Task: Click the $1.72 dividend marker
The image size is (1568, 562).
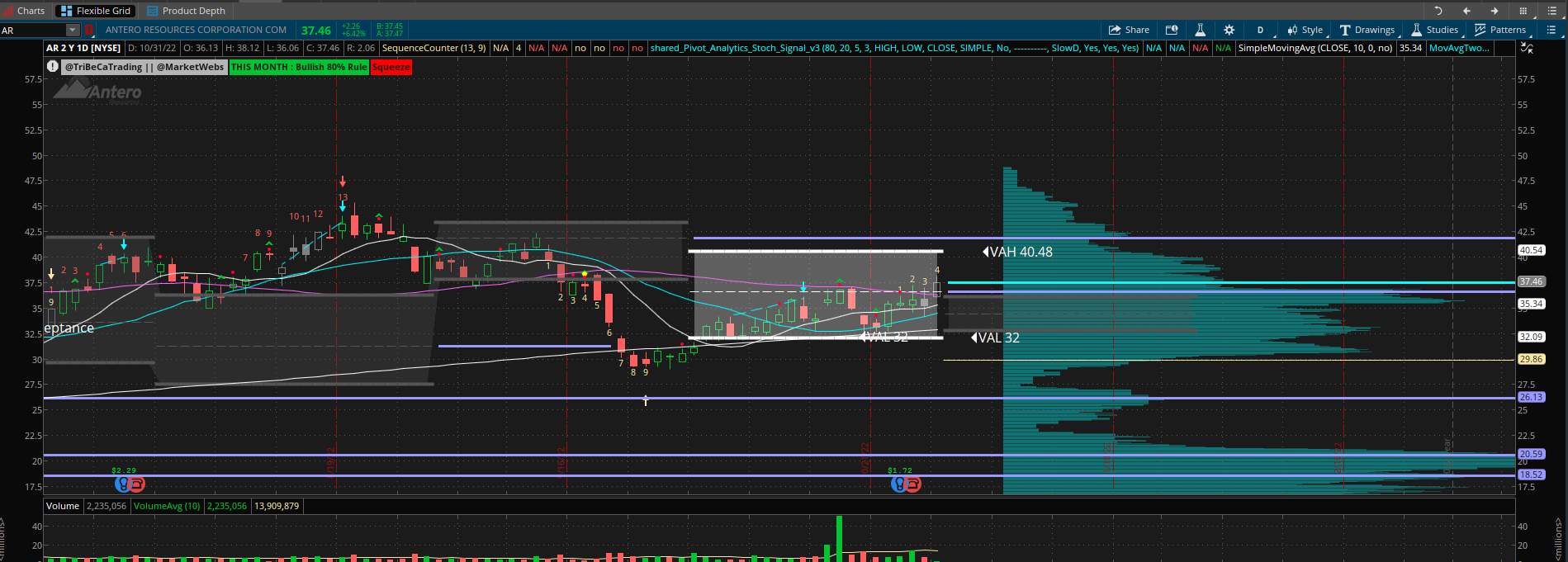Action: (900, 470)
